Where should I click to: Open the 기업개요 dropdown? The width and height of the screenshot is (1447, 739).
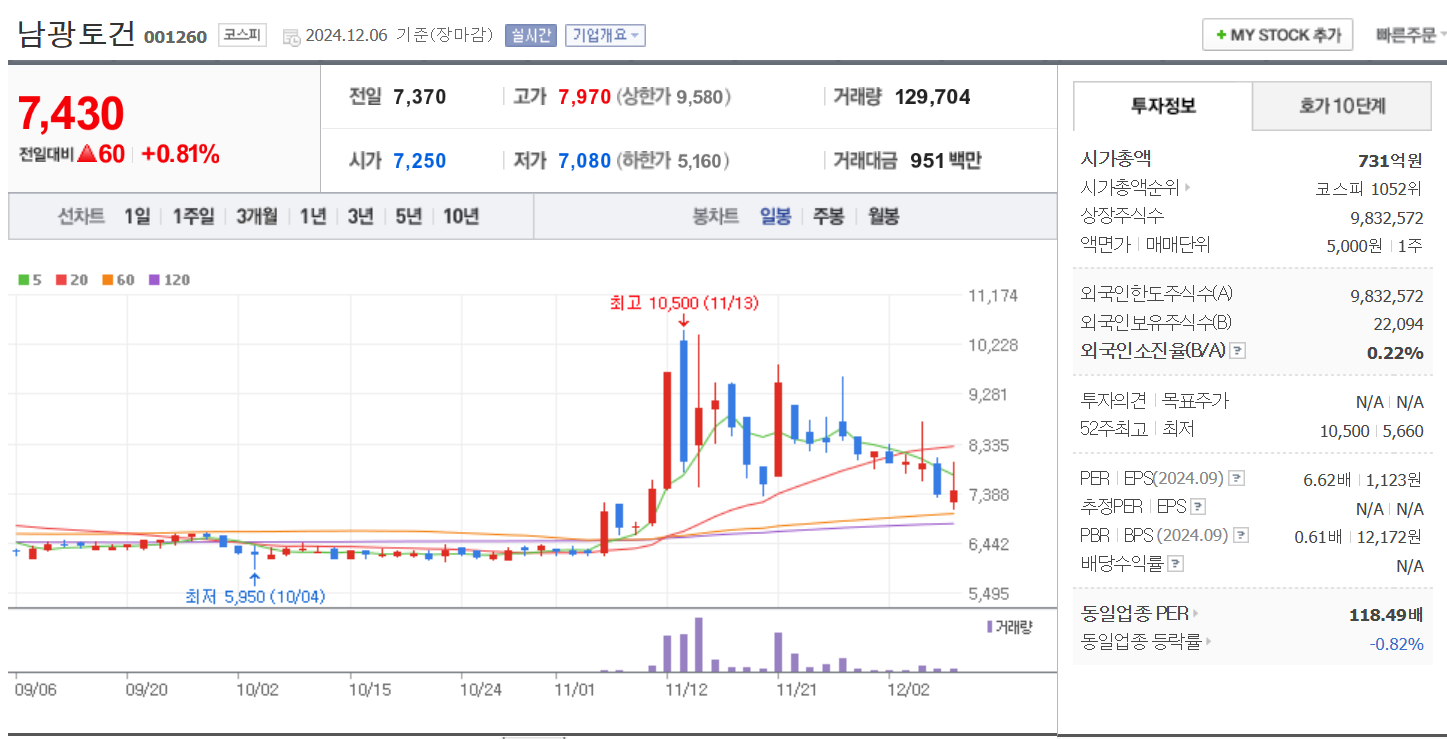tap(604, 35)
